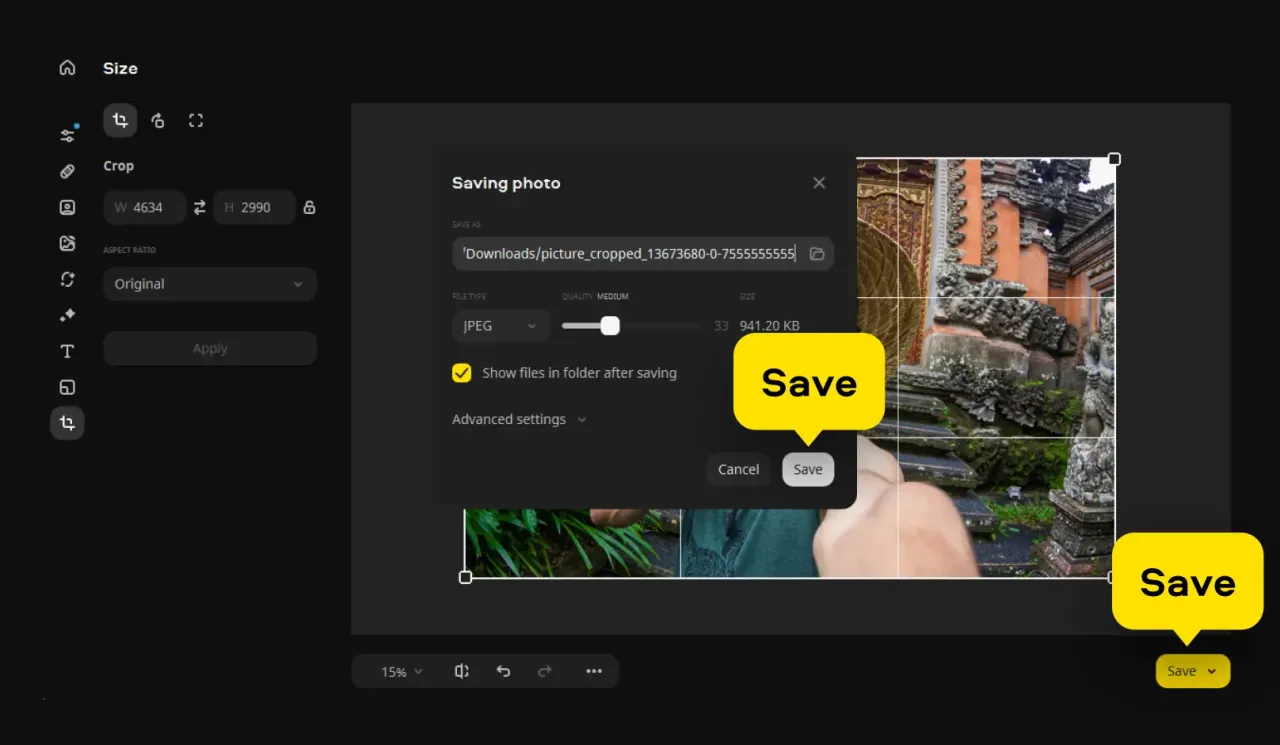Open the JPEG file type dropdown
The height and width of the screenshot is (745, 1280).
(x=500, y=326)
